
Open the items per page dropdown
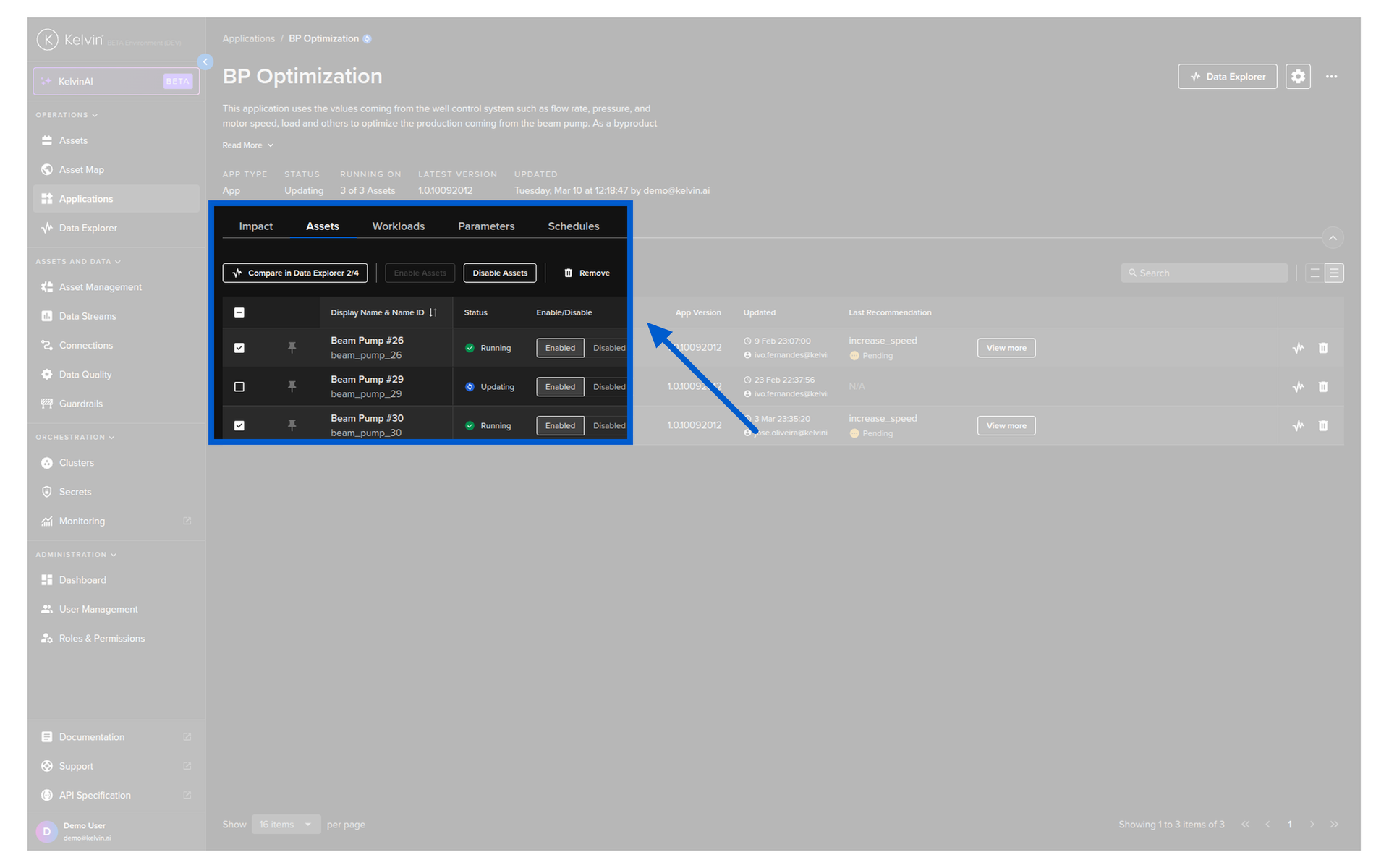coord(286,825)
